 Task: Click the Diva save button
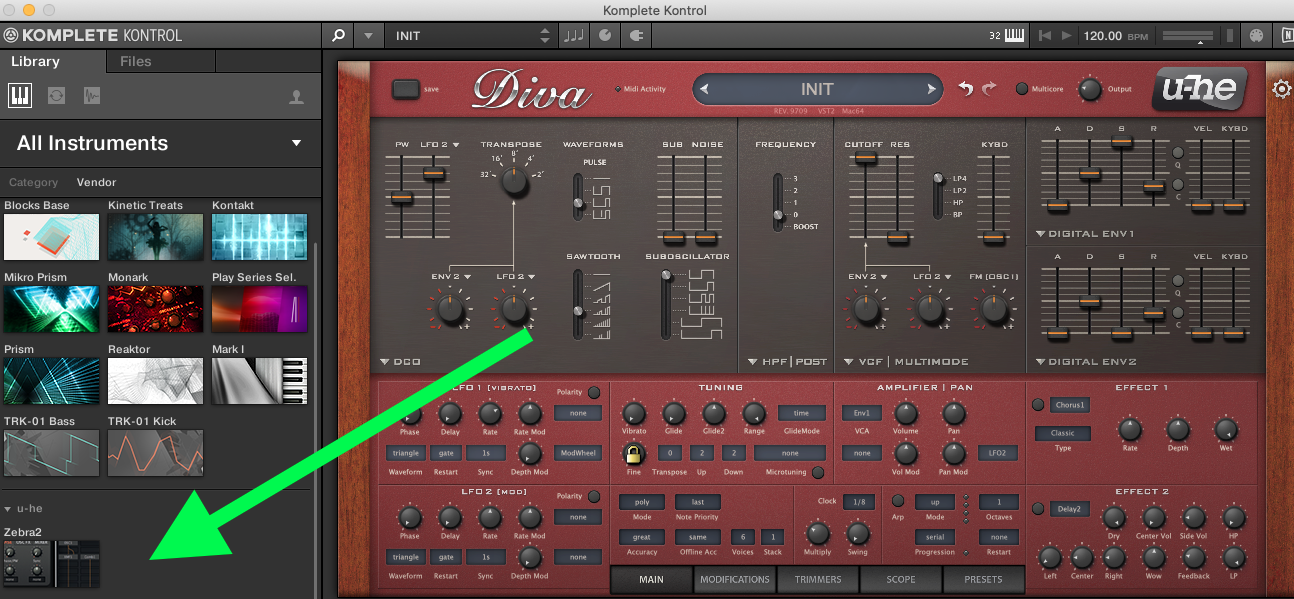click(405, 89)
